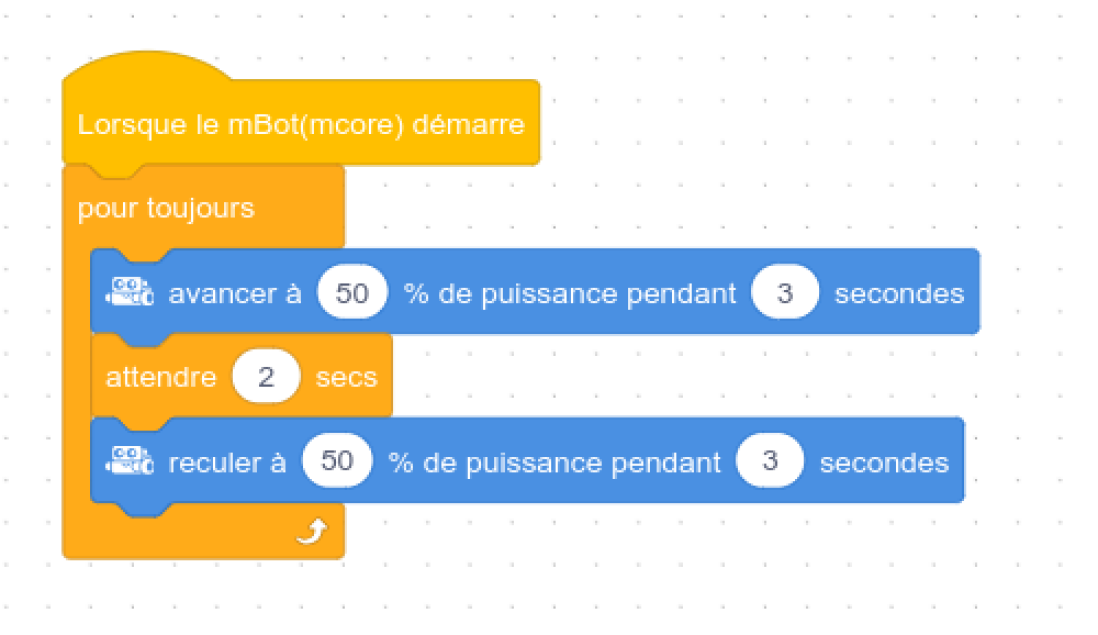Screen dimensions: 1098x635
Task: Click 'secondes' text on the avancer block
Action: coord(899,293)
